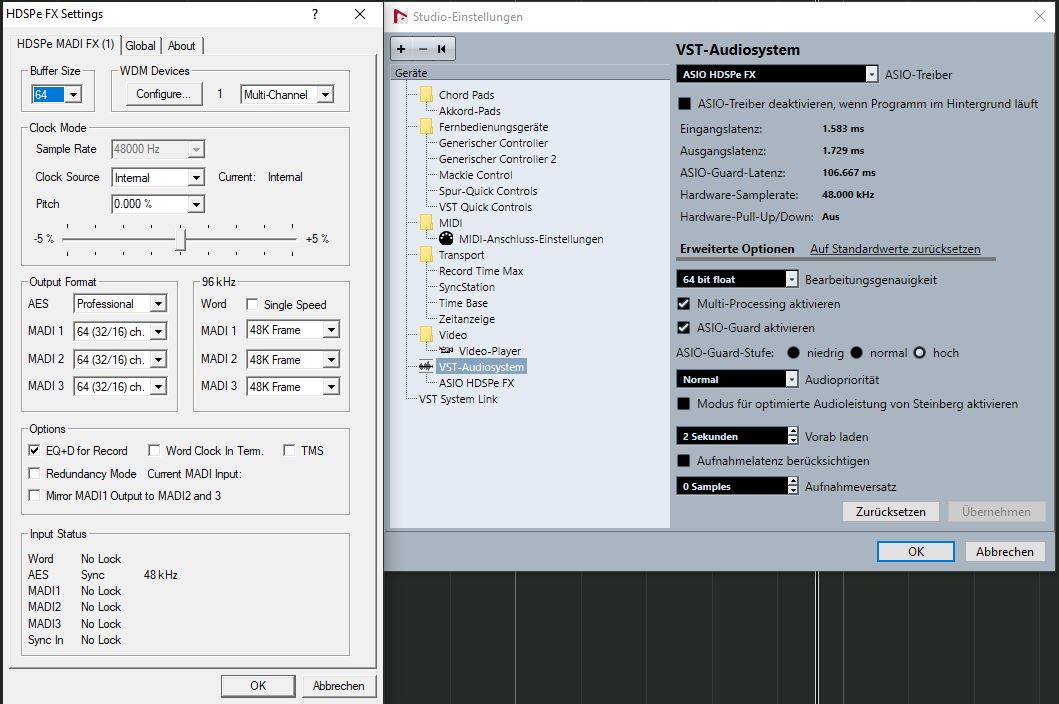Click the Pitch slider handle
1059x704 pixels.
181,239
